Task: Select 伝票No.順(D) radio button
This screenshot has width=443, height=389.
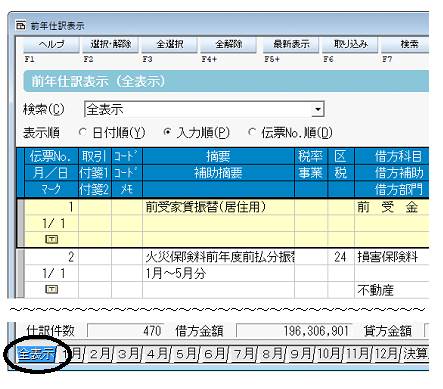Action: pyautogui.click(x=252, y=132)
